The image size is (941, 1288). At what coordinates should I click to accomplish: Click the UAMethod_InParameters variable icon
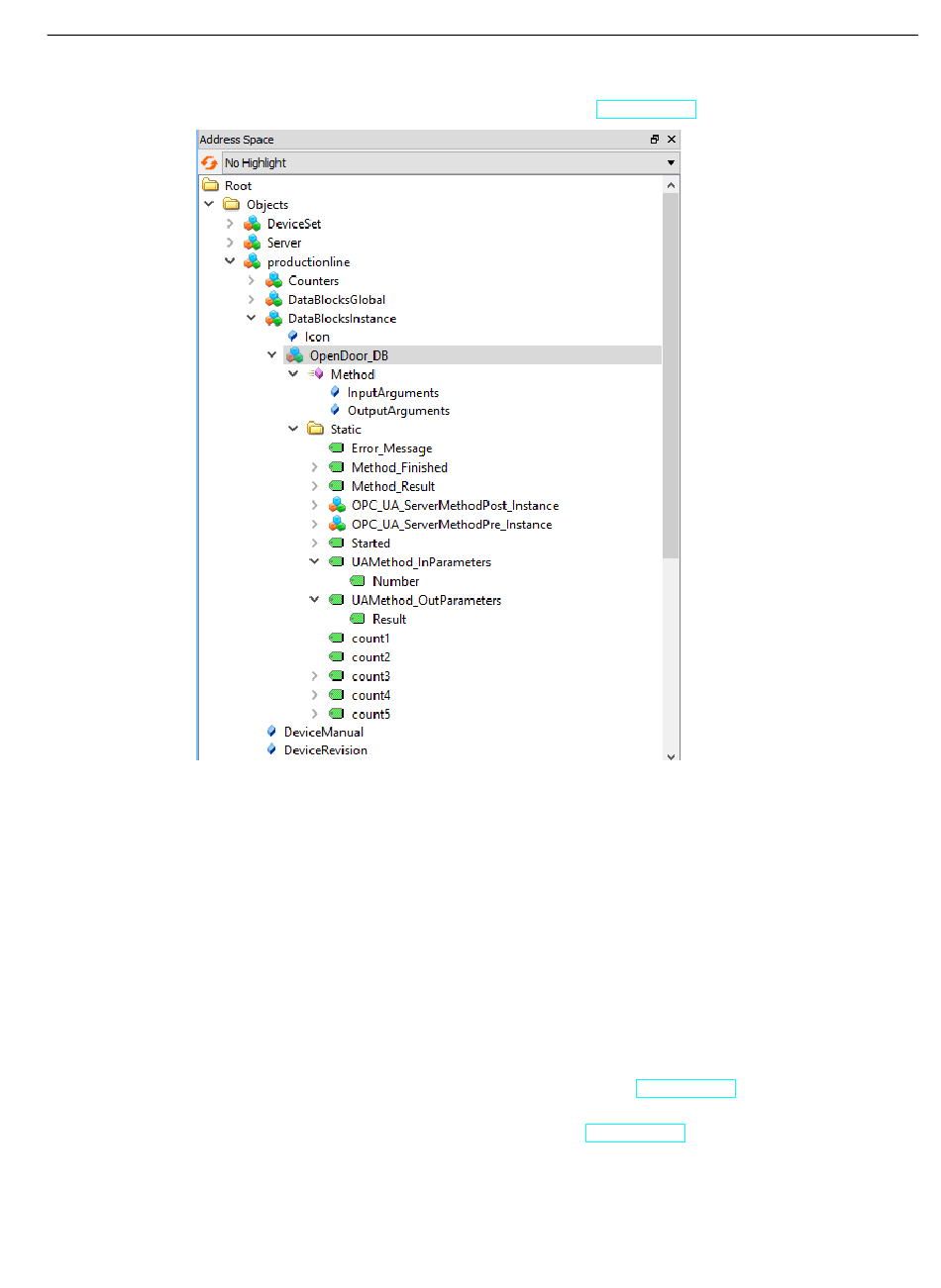coord(337,561)
